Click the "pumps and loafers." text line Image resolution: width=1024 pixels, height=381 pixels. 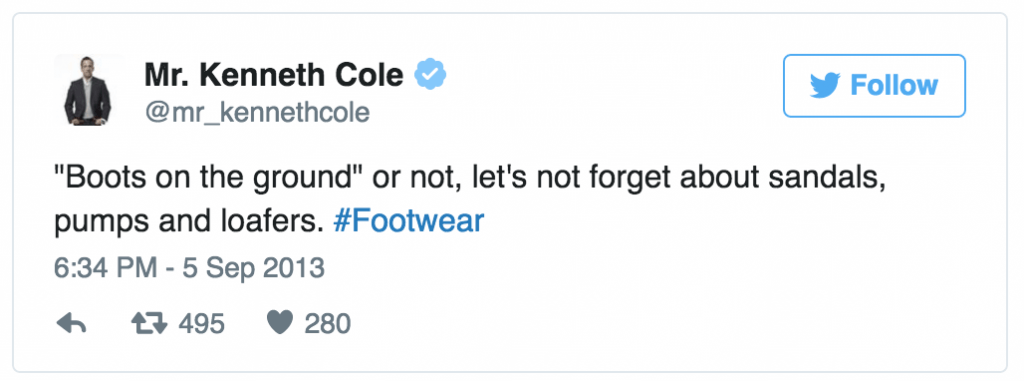click(x=189, y=222)
